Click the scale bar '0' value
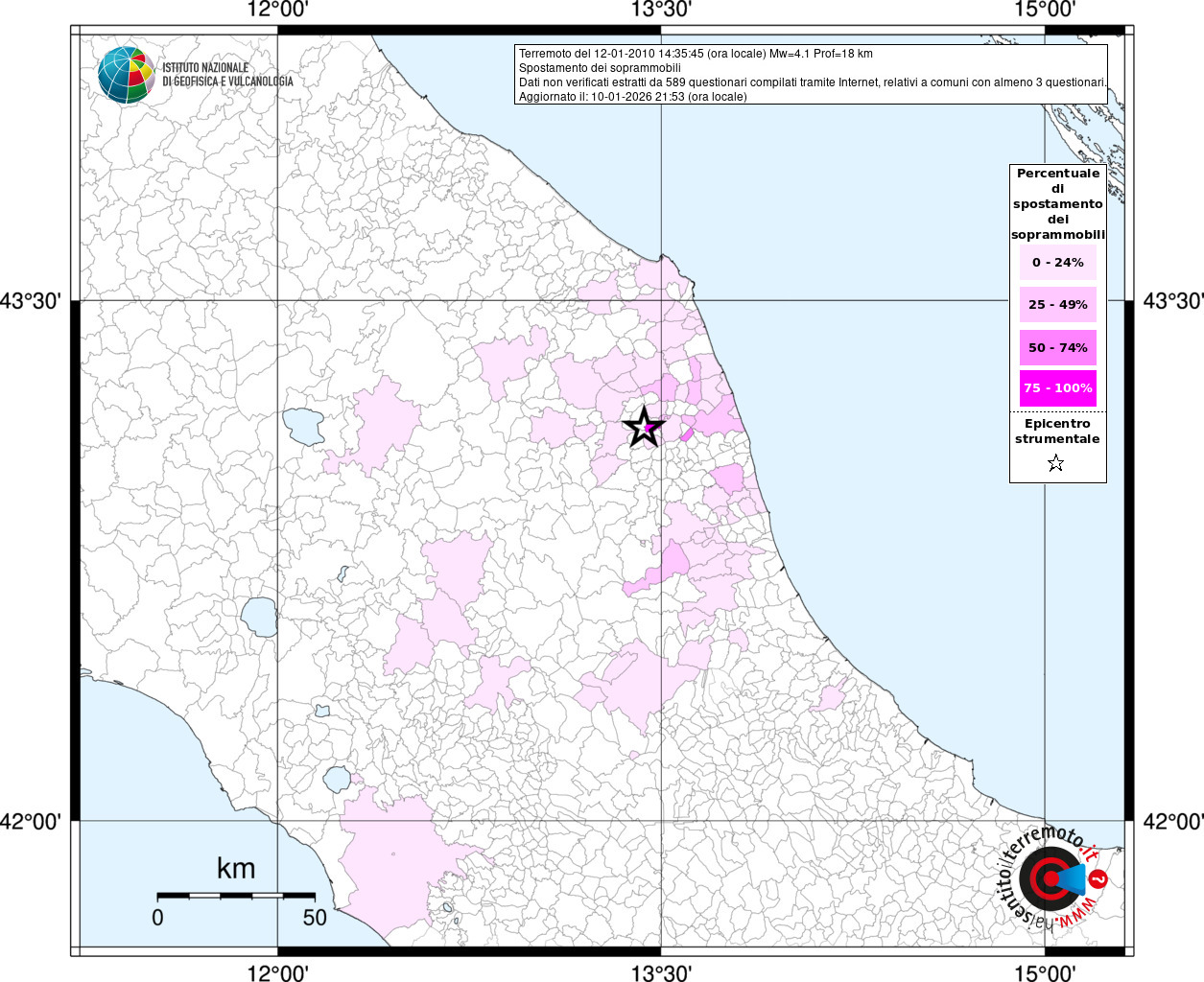Viewport: 1204px width, 982px height. 157,918
